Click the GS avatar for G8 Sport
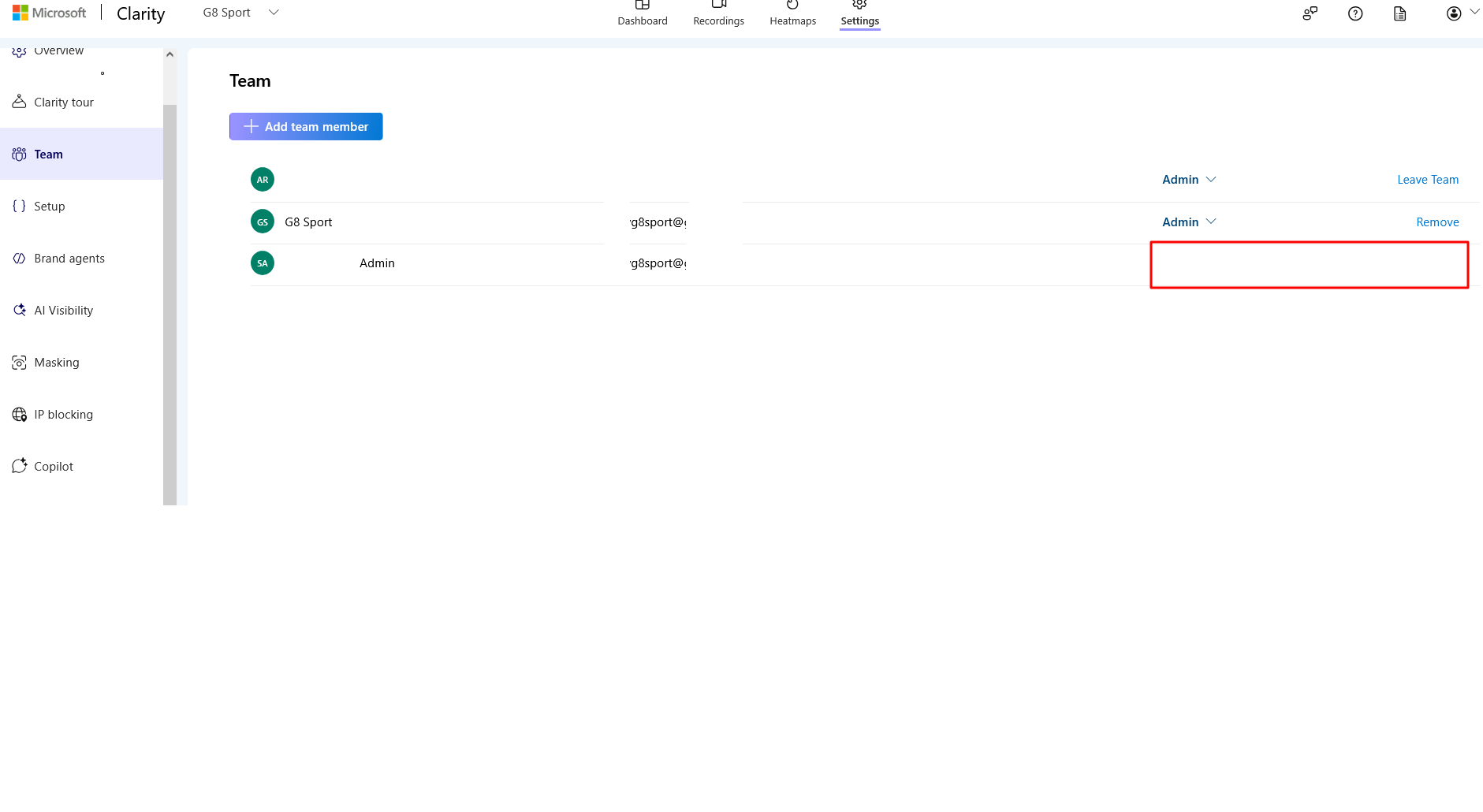Viewport: 1483px width, 812px height. (263, 222)
